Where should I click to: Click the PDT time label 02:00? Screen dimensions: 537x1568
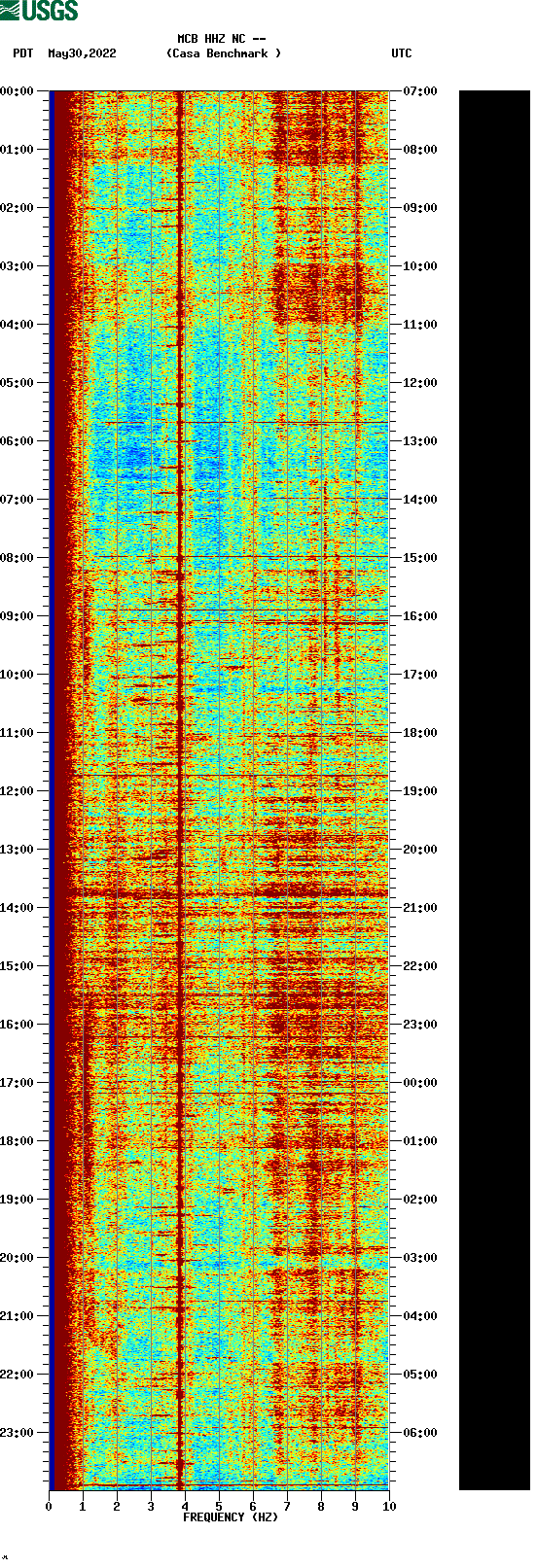(18, 208)
